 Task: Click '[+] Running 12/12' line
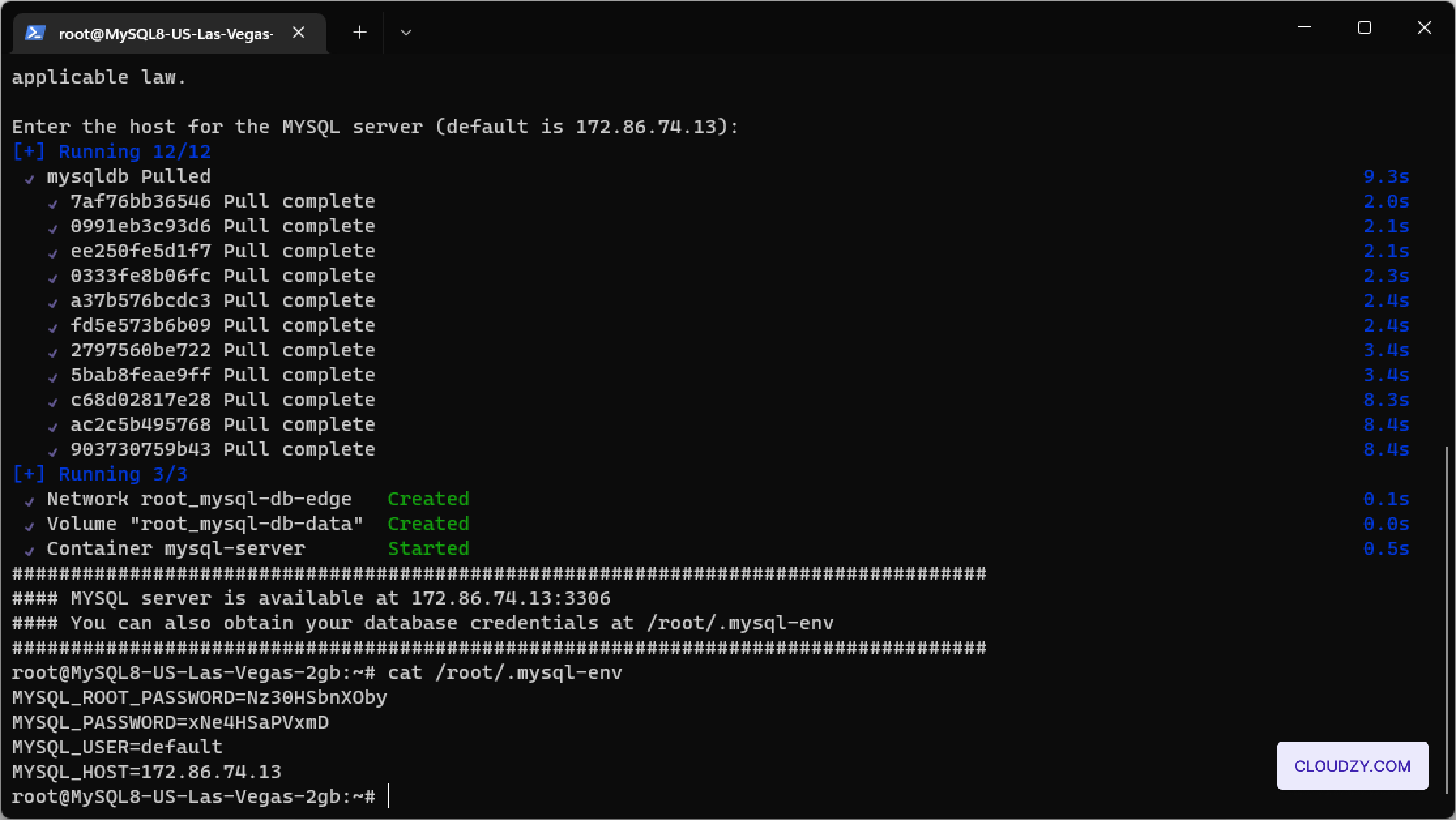tap(112, 152)
